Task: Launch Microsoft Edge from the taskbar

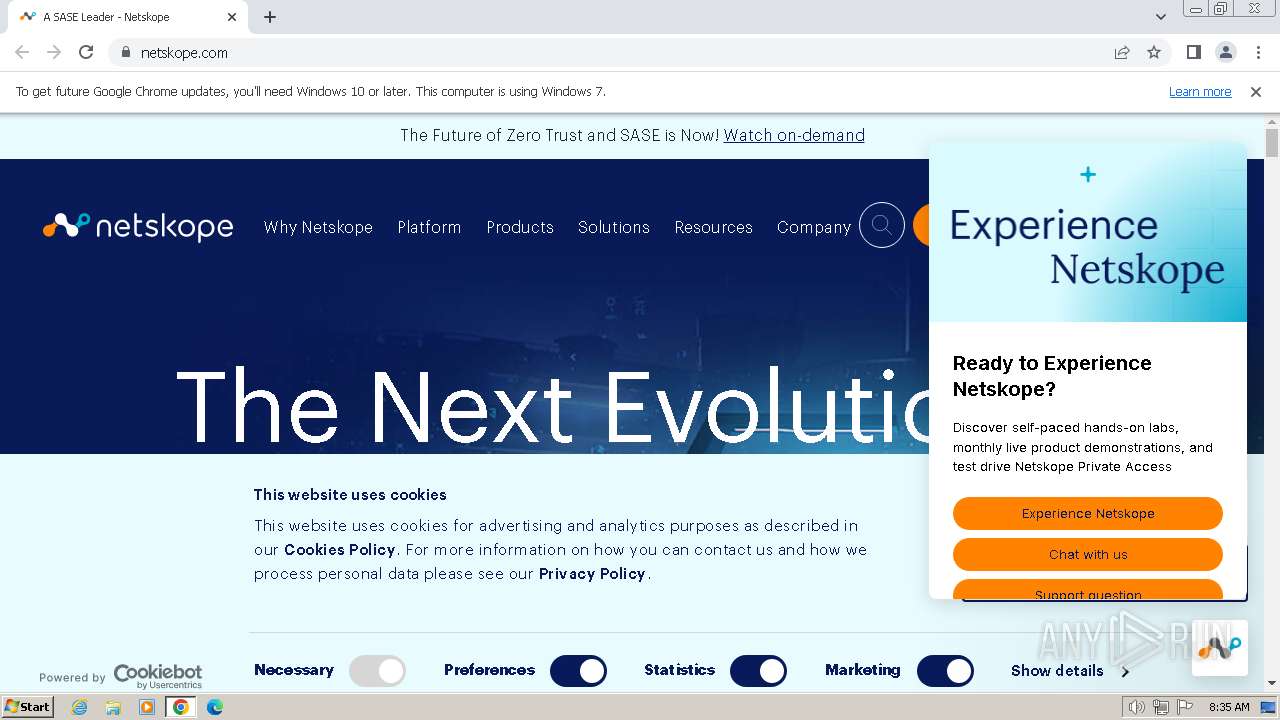Action: coord(214,707)
